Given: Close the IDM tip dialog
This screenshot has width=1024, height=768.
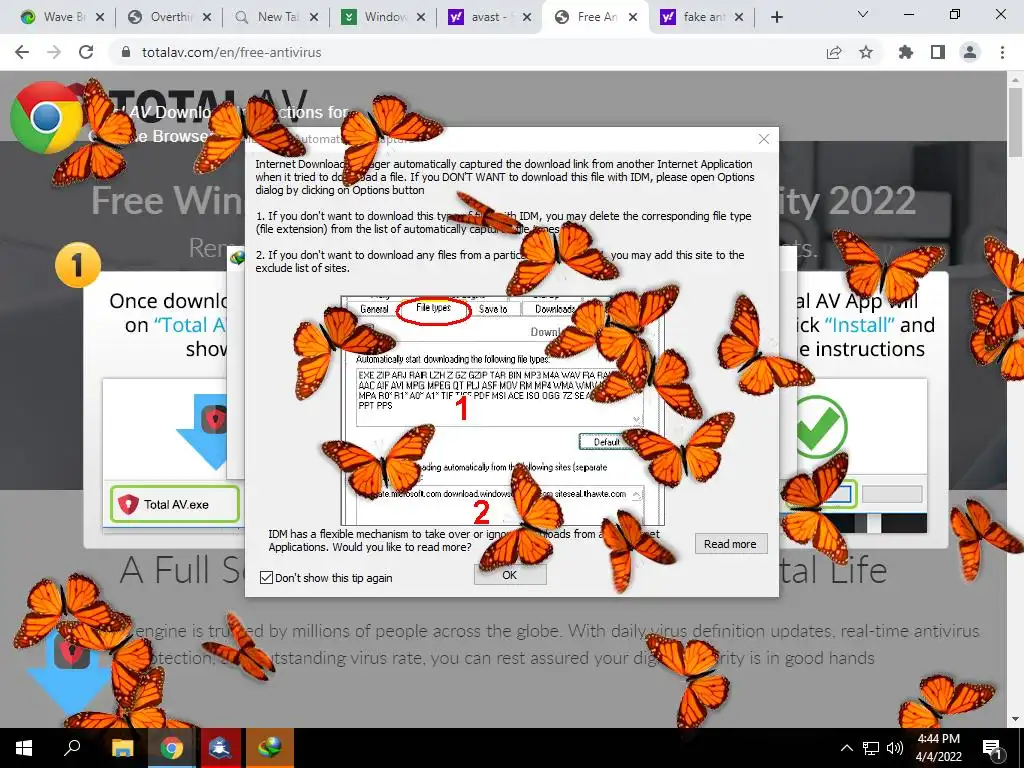Looking at the screenshot, I should (x=763, y=139).
